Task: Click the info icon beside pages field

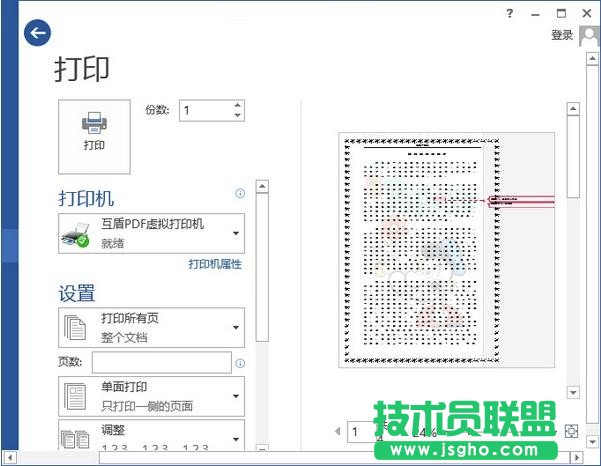Action: tap(240, 363)
